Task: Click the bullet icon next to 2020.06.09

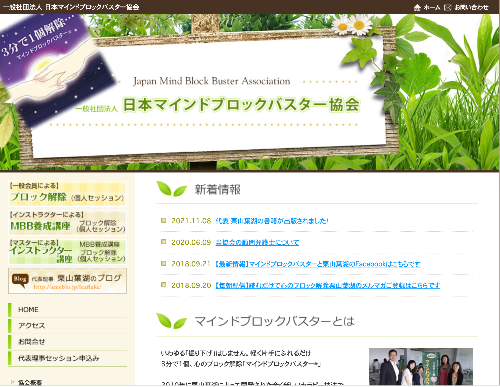Action: (163, 242)
